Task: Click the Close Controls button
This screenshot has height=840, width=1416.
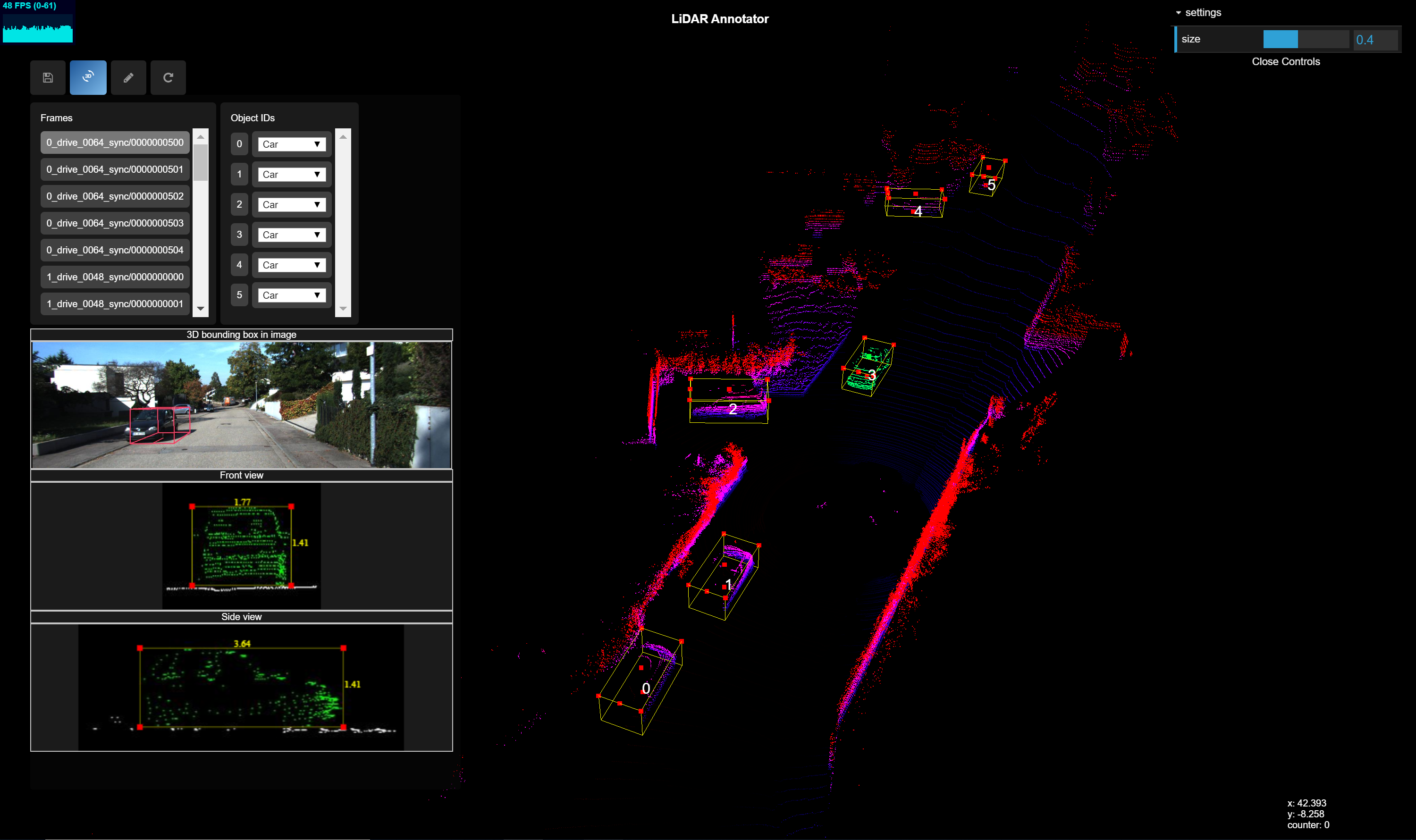Action: coord(1285,62)
